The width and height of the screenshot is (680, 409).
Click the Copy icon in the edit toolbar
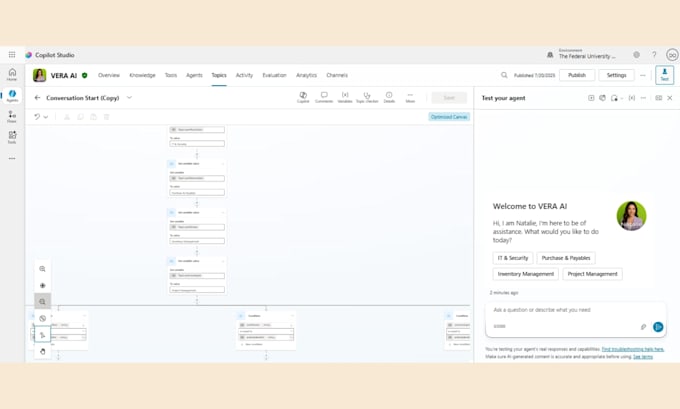coord(80,117)
